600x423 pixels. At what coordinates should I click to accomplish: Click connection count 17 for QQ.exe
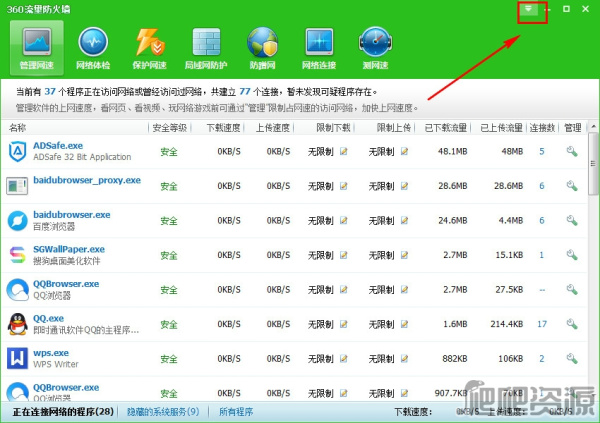point(542,324)
